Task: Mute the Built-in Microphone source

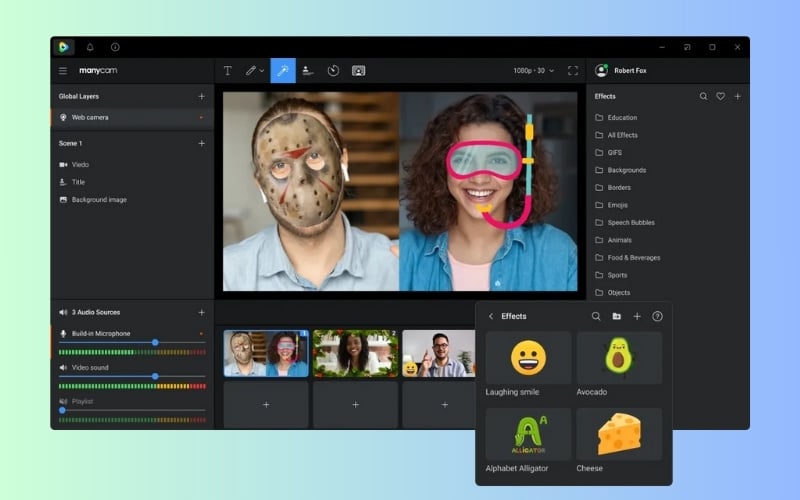Action: pyautogui.click(x=63, y=333)
